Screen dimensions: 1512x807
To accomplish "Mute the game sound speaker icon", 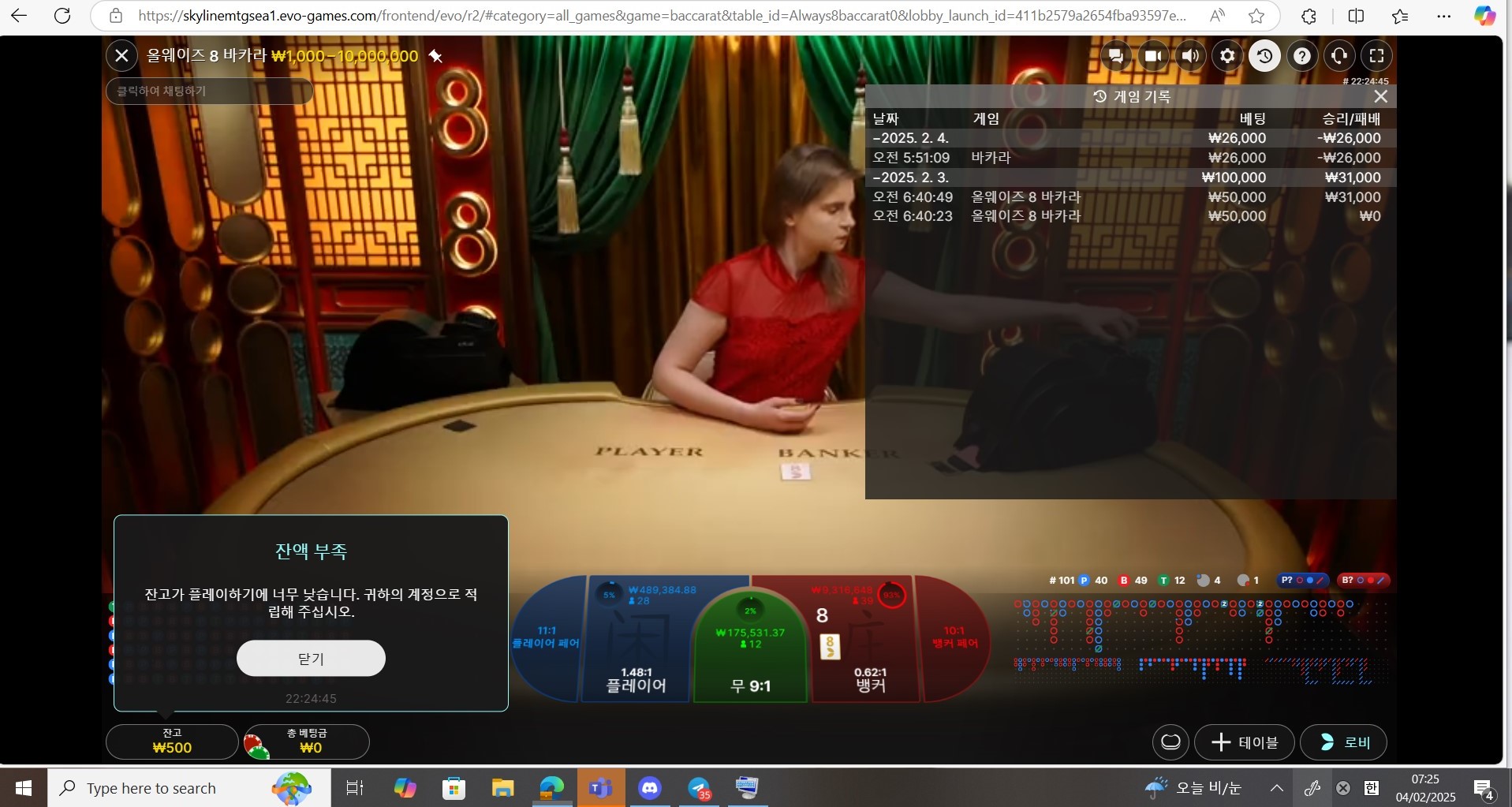I will coord(1190,56).
